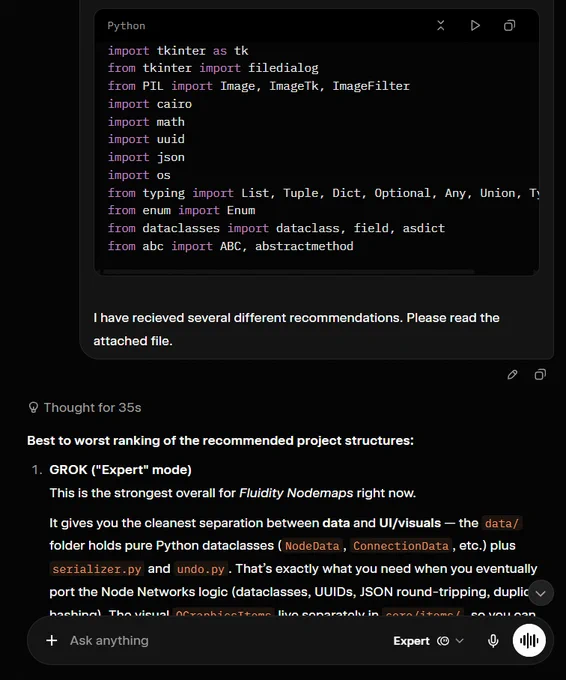Open the Expert mode selector dropdown
This screenshot has height=680, width=566.
coord(429,641)
